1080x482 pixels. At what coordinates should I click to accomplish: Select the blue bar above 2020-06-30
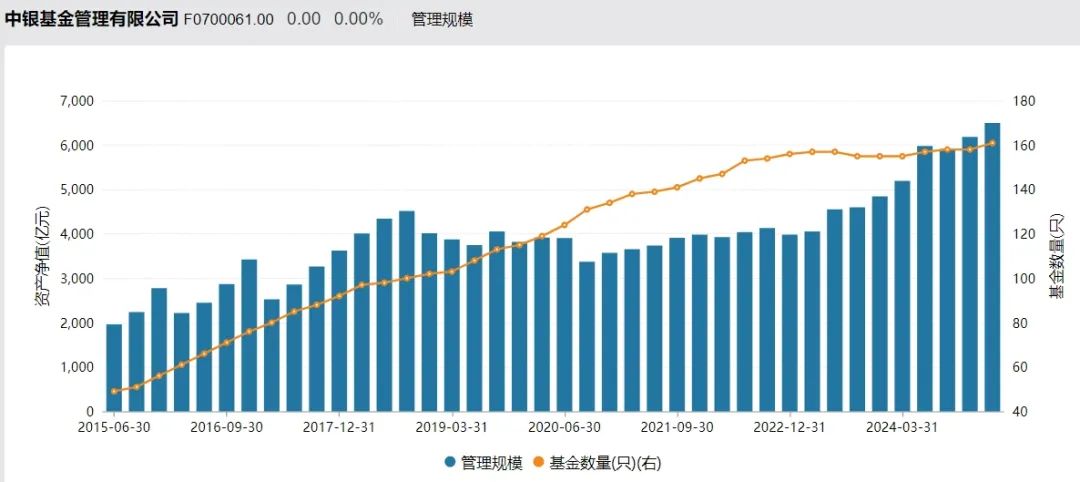tap(564, 324)
